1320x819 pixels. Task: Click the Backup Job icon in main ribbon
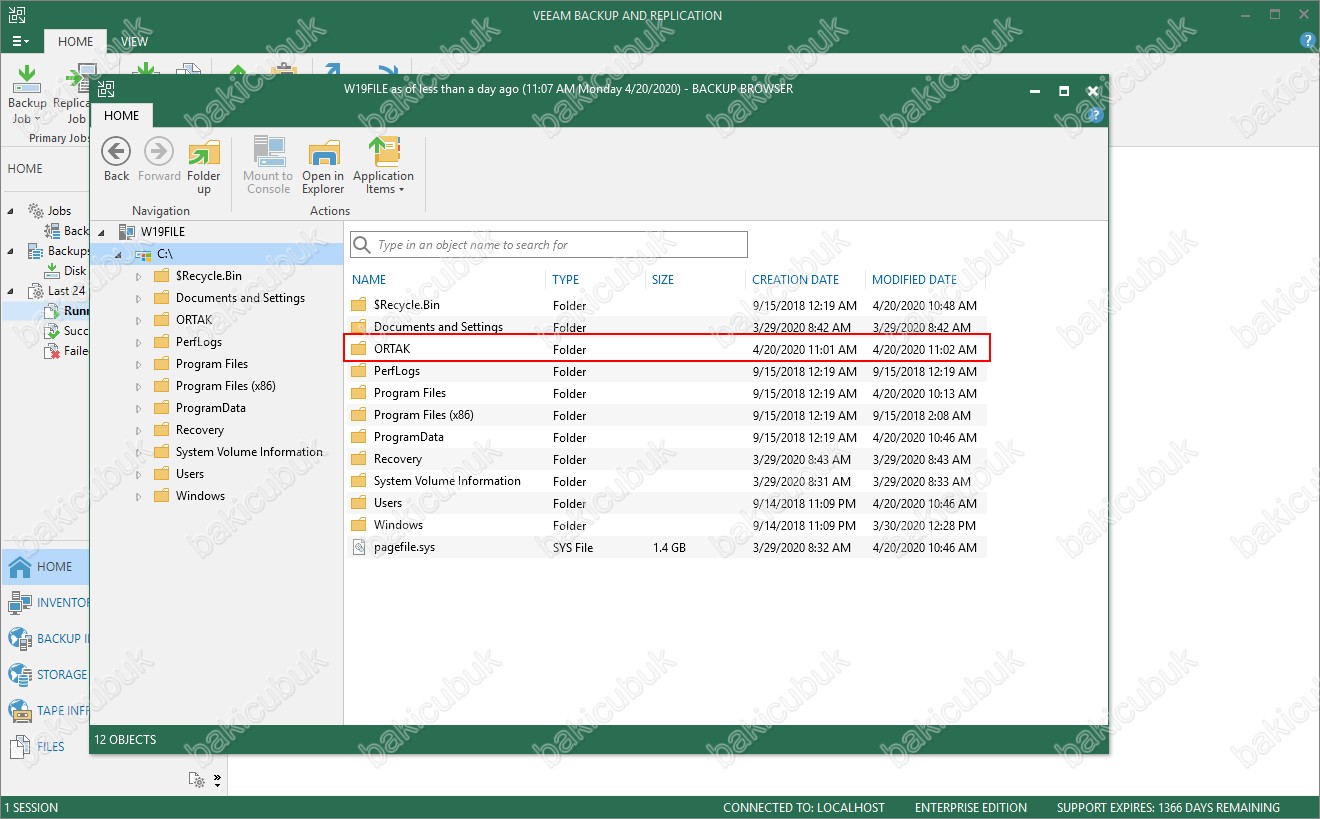point(27,79)
